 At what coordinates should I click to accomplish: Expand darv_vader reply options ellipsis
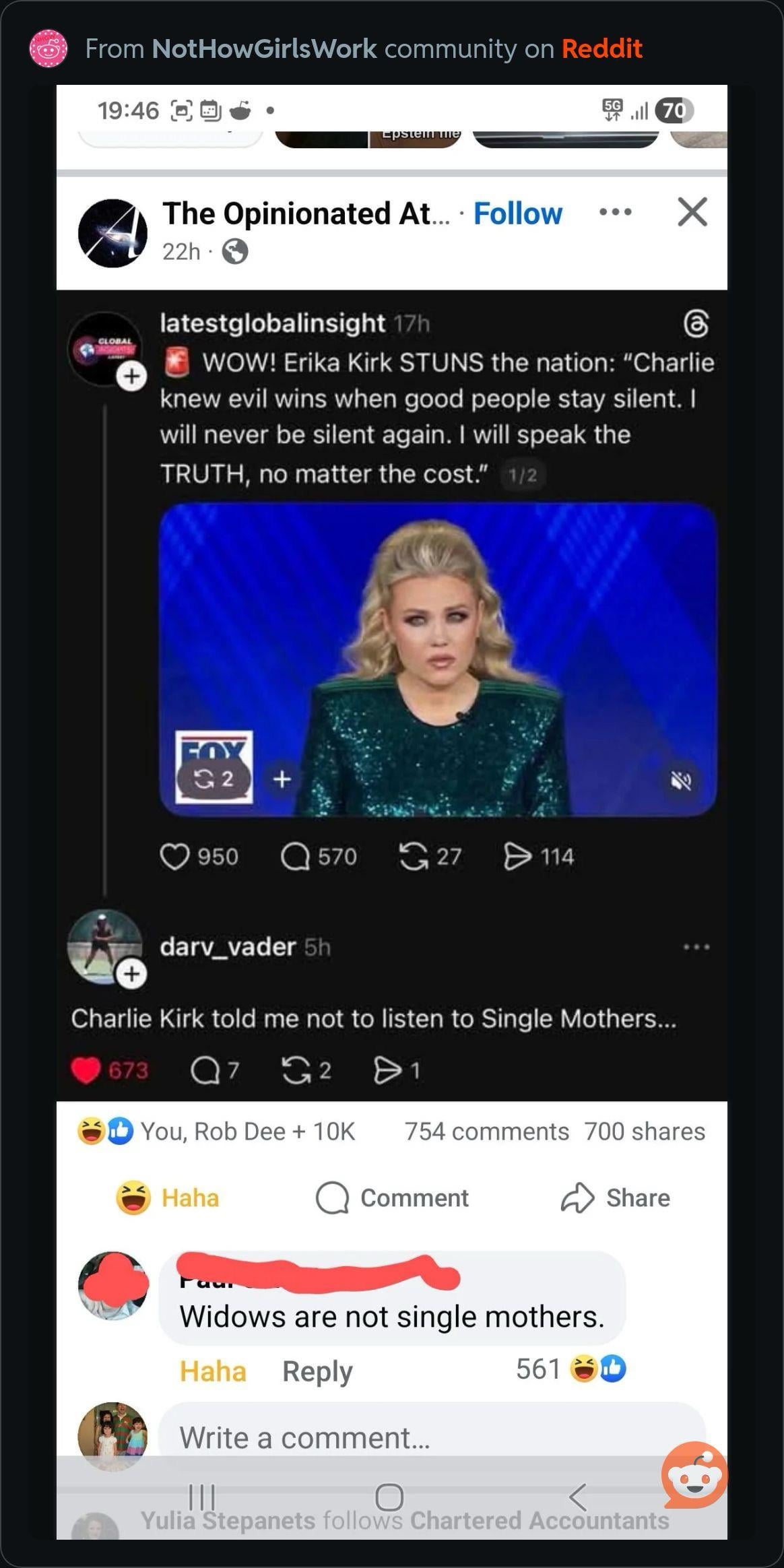pos(696,947)
